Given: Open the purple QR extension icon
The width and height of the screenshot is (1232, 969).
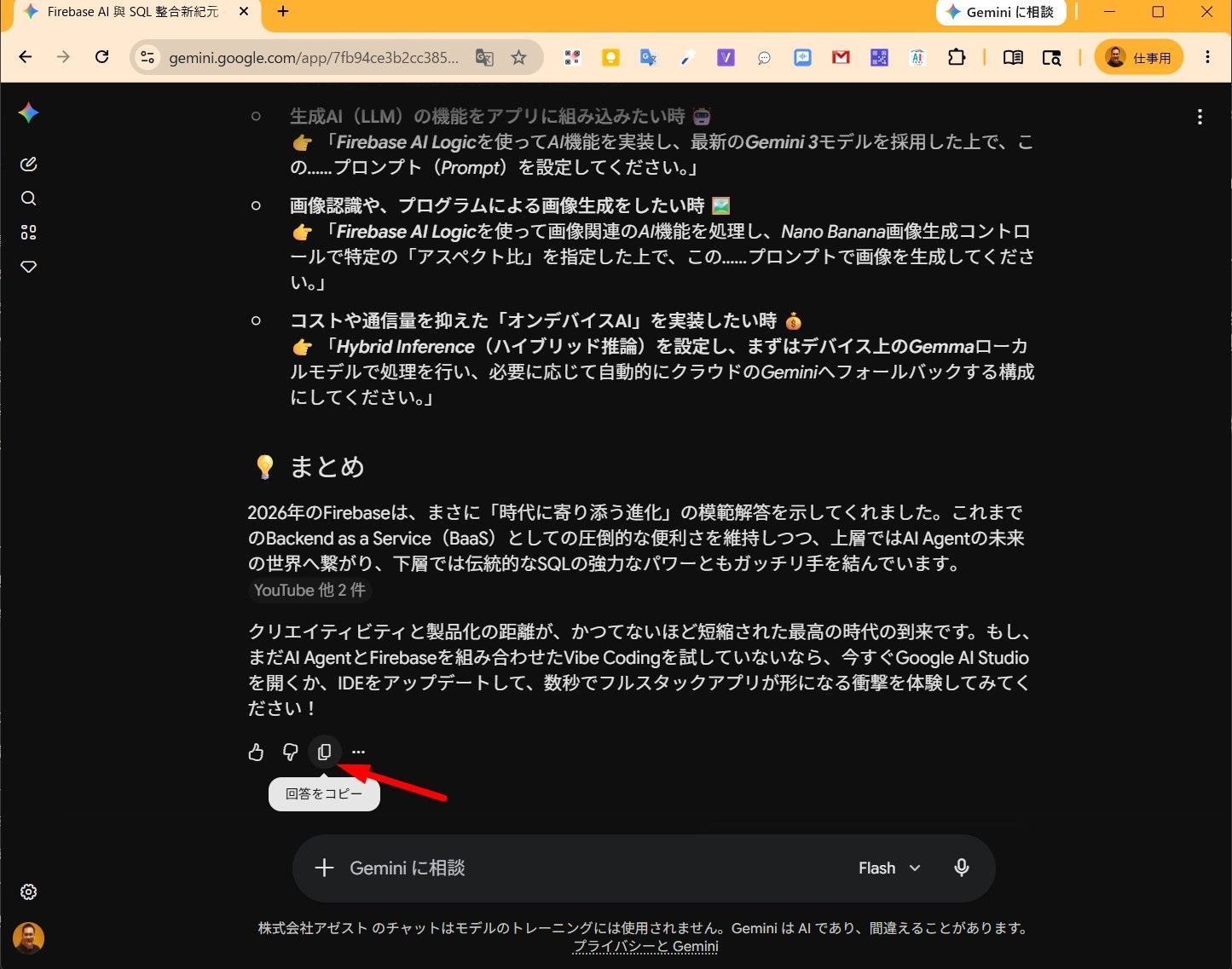Looking at the screenshot, I should 879,57.
